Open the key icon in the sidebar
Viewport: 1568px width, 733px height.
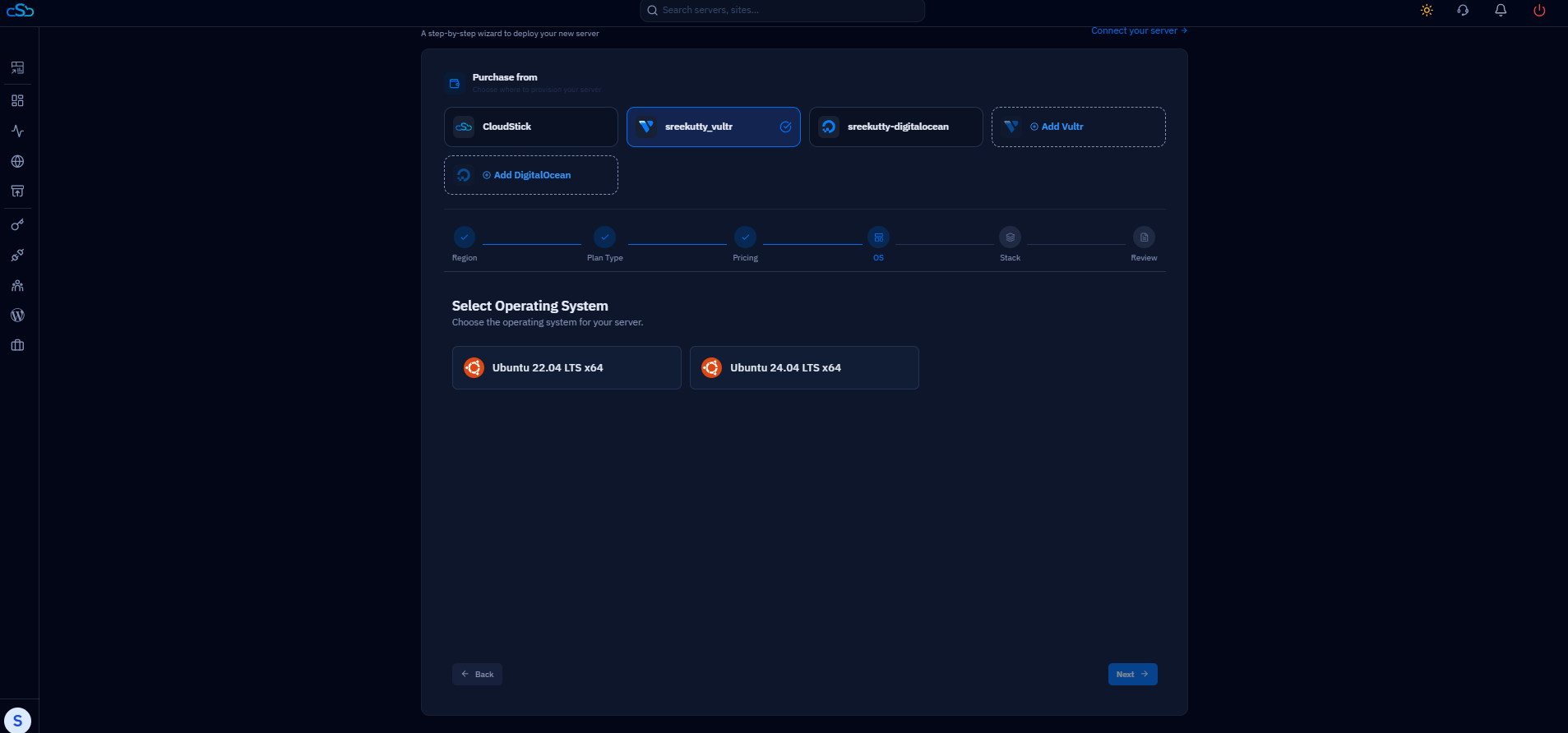click(17, 224)
